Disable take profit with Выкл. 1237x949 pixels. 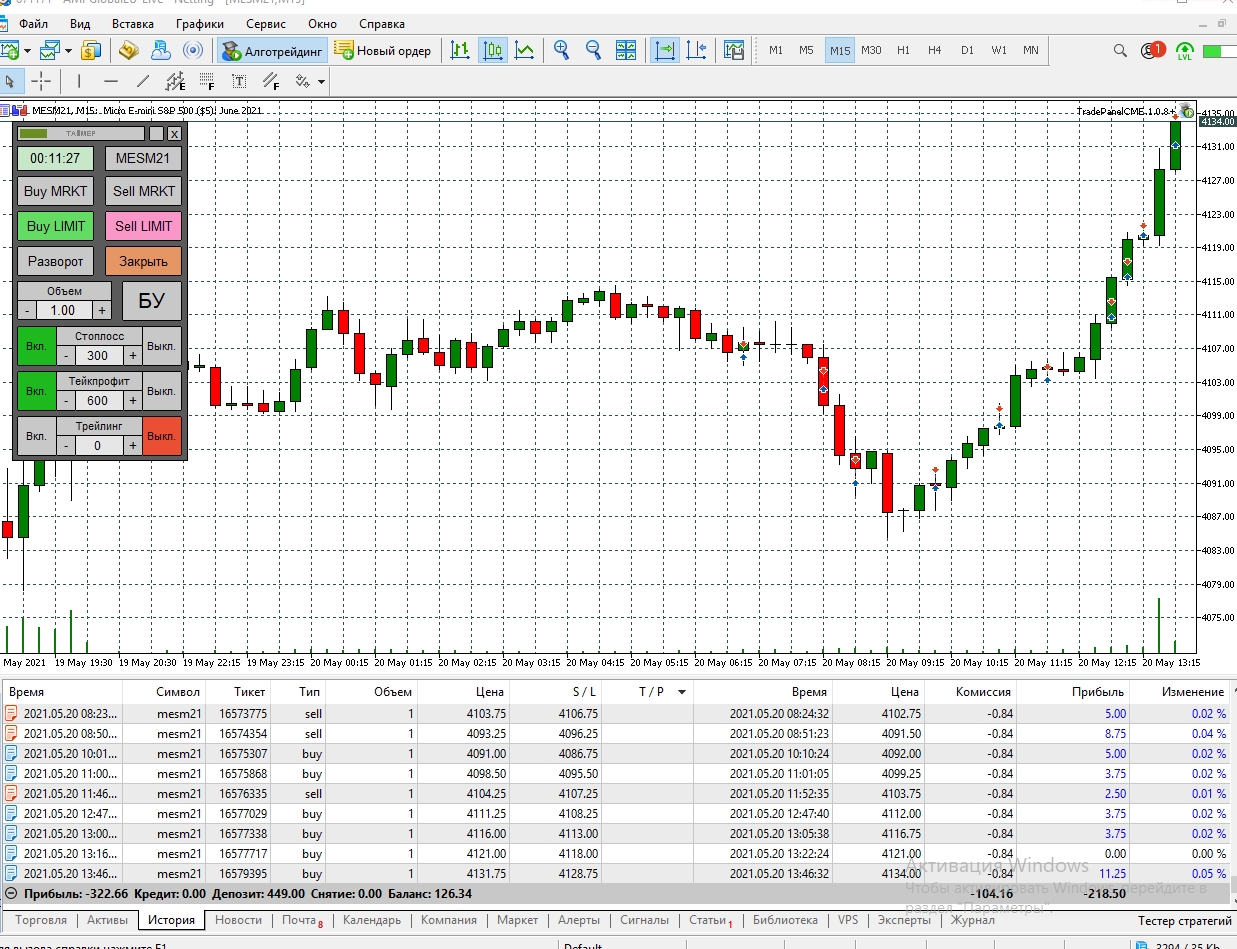(161, 391)
